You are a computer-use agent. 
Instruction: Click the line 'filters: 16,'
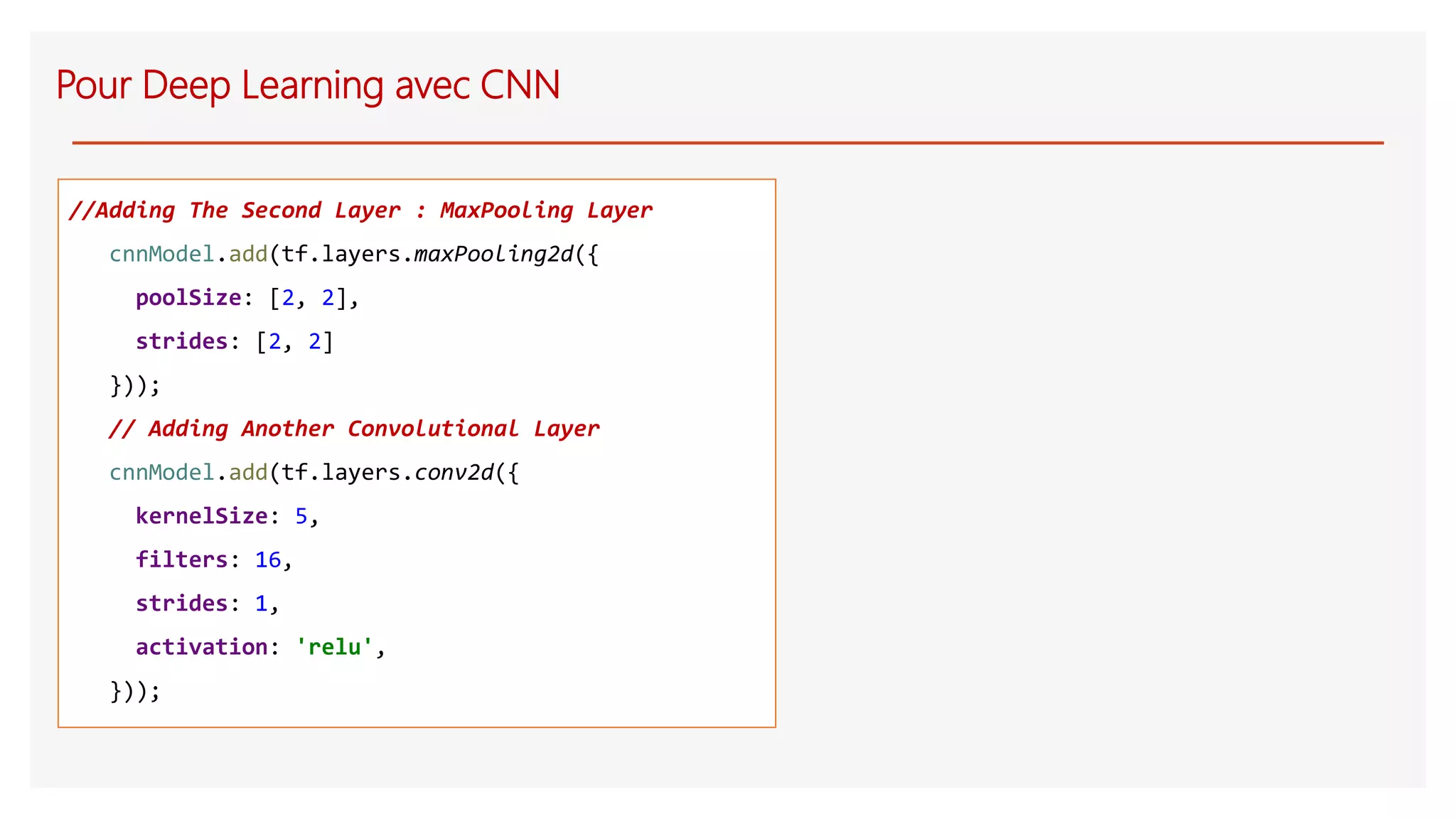(x=214, y=560)
